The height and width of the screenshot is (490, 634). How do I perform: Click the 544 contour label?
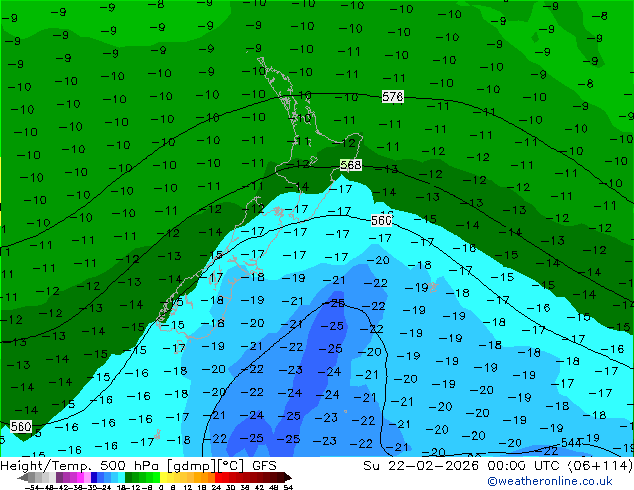tap(571, 443)
